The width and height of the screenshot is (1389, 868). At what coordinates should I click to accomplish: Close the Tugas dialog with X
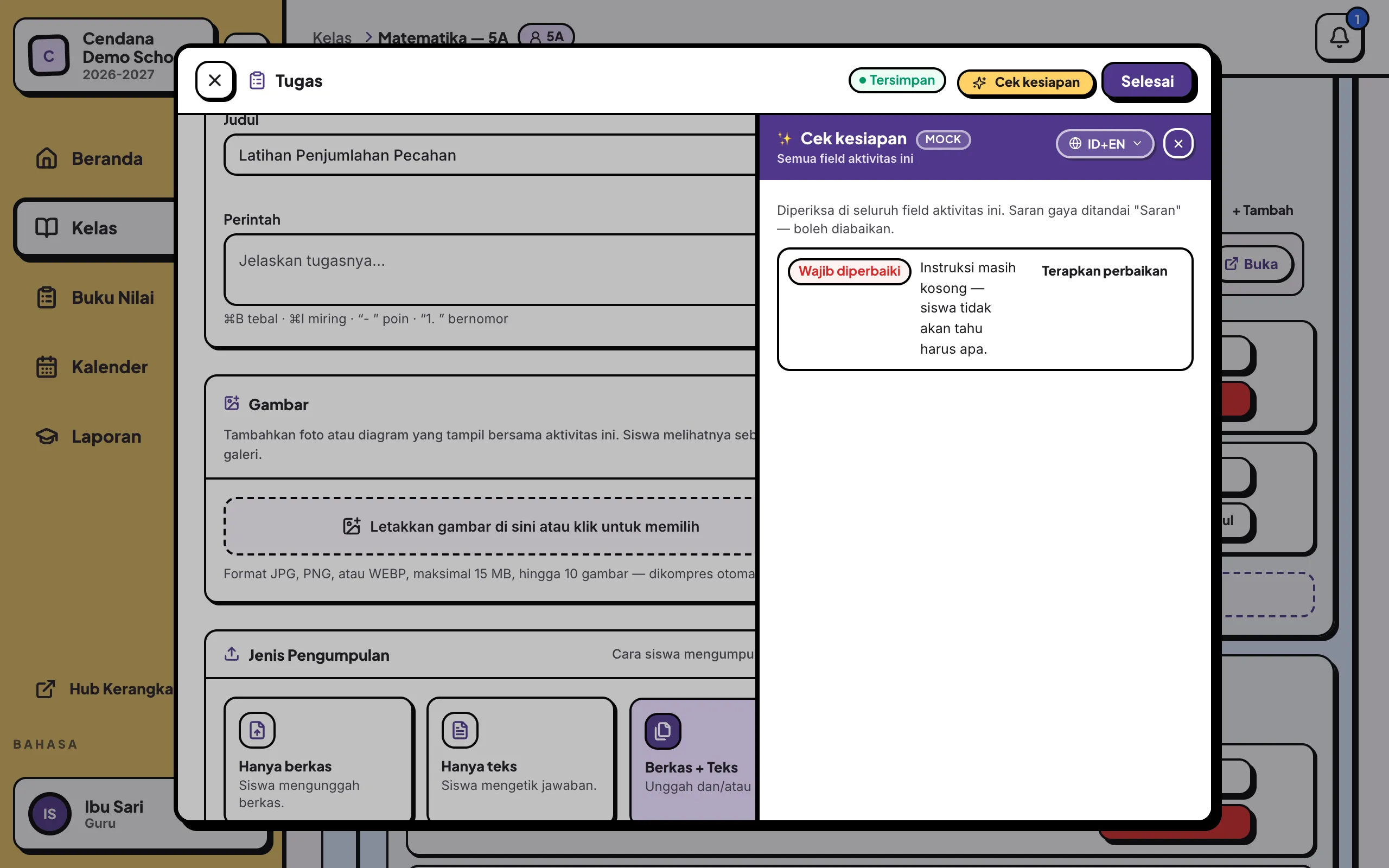(x=215, y=80)
